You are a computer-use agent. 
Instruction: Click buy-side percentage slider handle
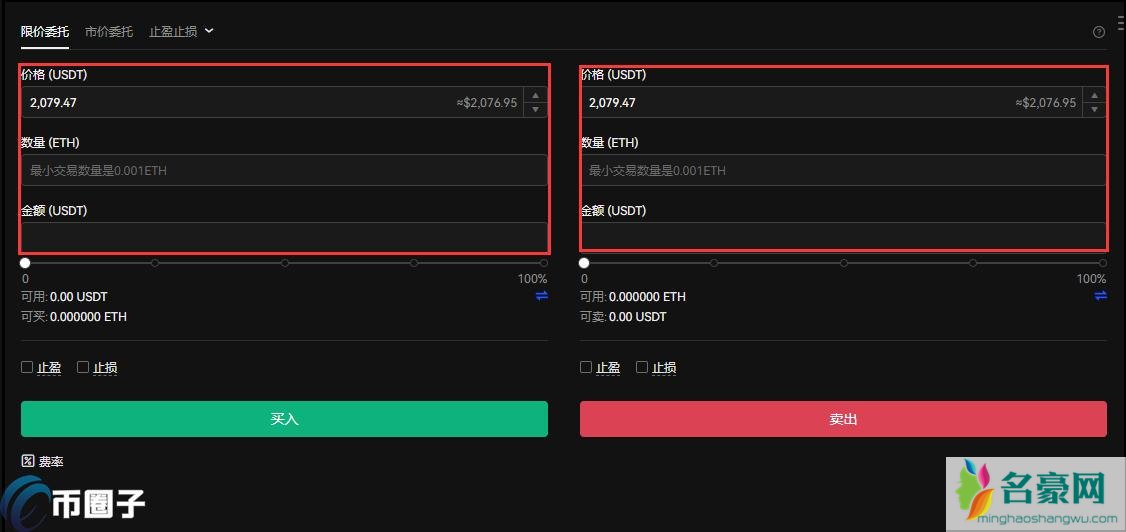coord(25,263)
